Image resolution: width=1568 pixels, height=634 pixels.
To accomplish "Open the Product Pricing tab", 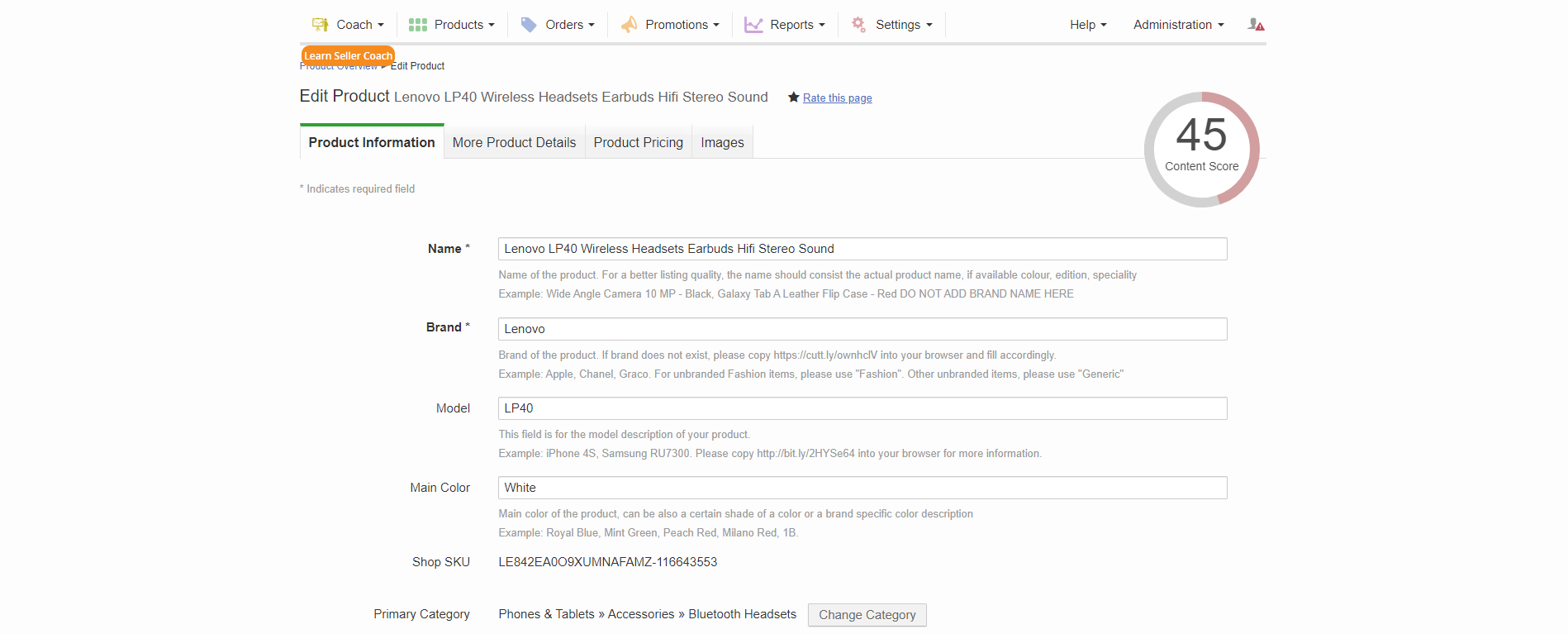I will pyautogui.click(x=639, y=142).
